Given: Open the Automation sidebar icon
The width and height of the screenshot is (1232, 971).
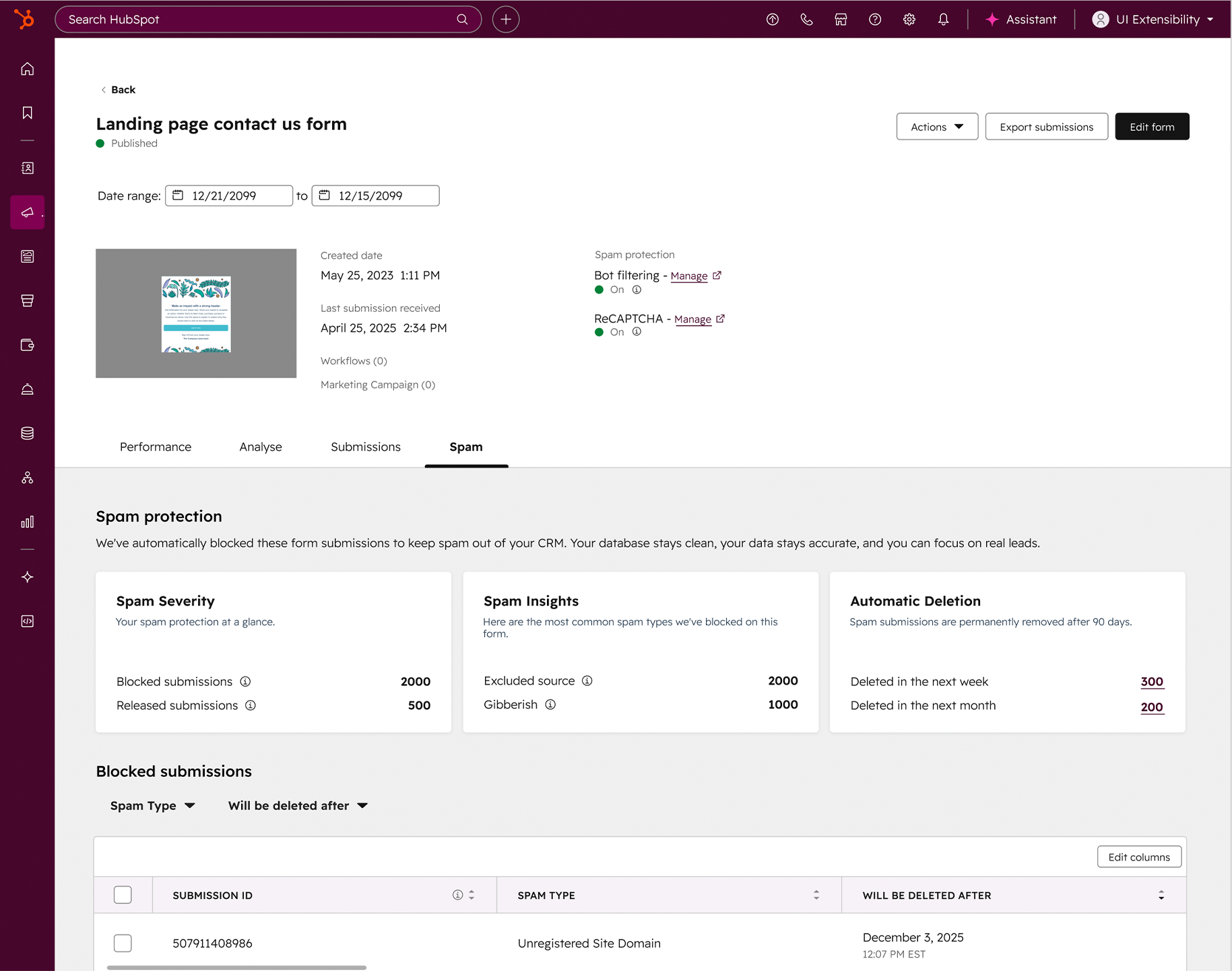Looking at the screenshot, I should coord(28,478).
